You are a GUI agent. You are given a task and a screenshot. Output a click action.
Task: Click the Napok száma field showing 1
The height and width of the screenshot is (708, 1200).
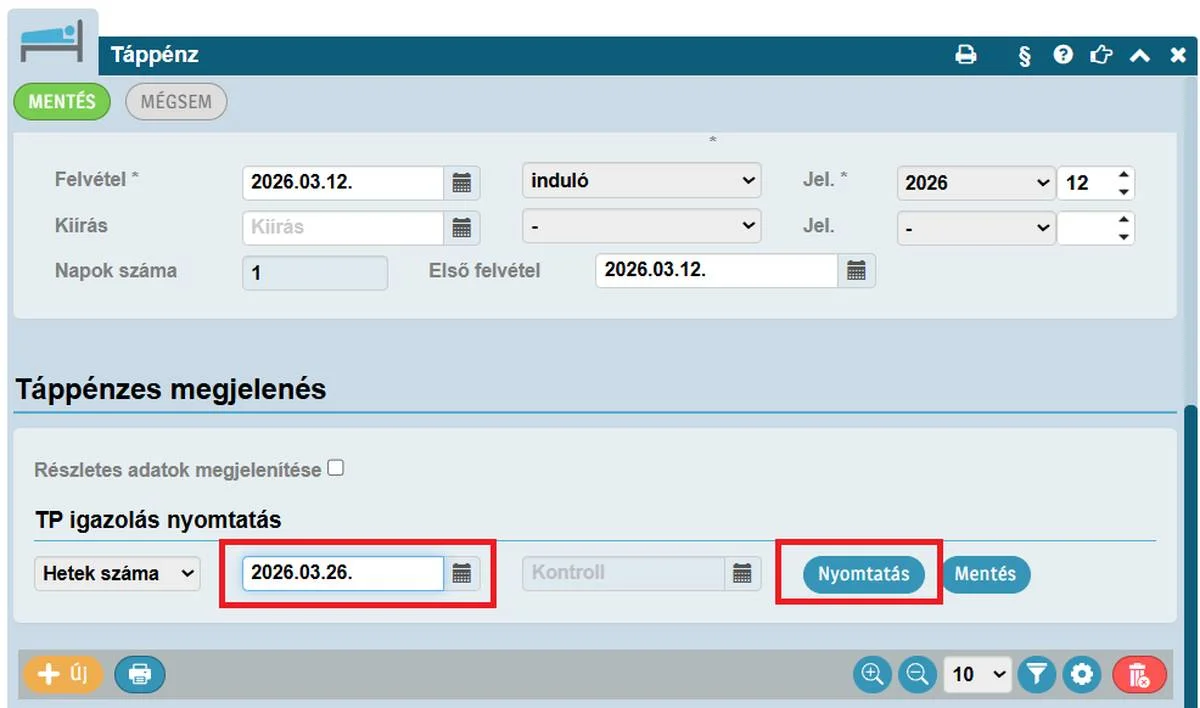[x=315, y=272]
